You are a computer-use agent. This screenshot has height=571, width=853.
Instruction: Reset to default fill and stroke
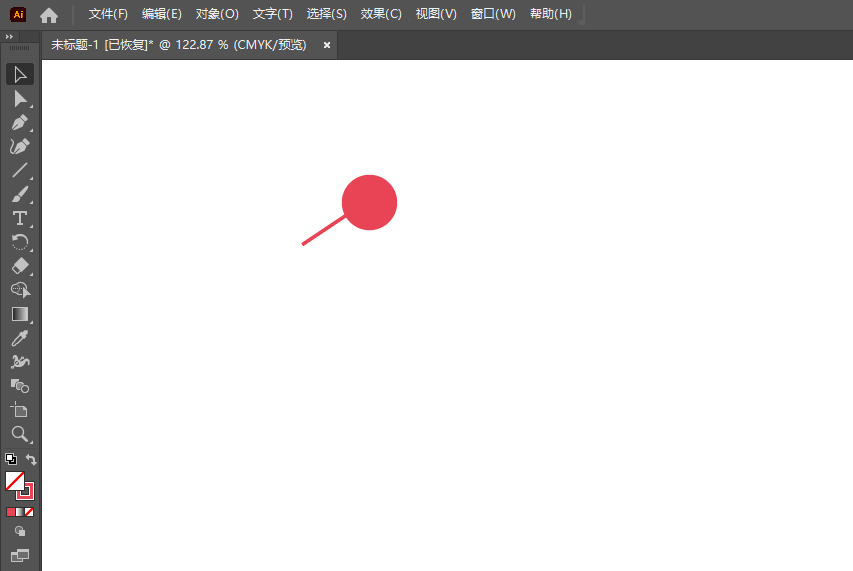click(11, 459)
